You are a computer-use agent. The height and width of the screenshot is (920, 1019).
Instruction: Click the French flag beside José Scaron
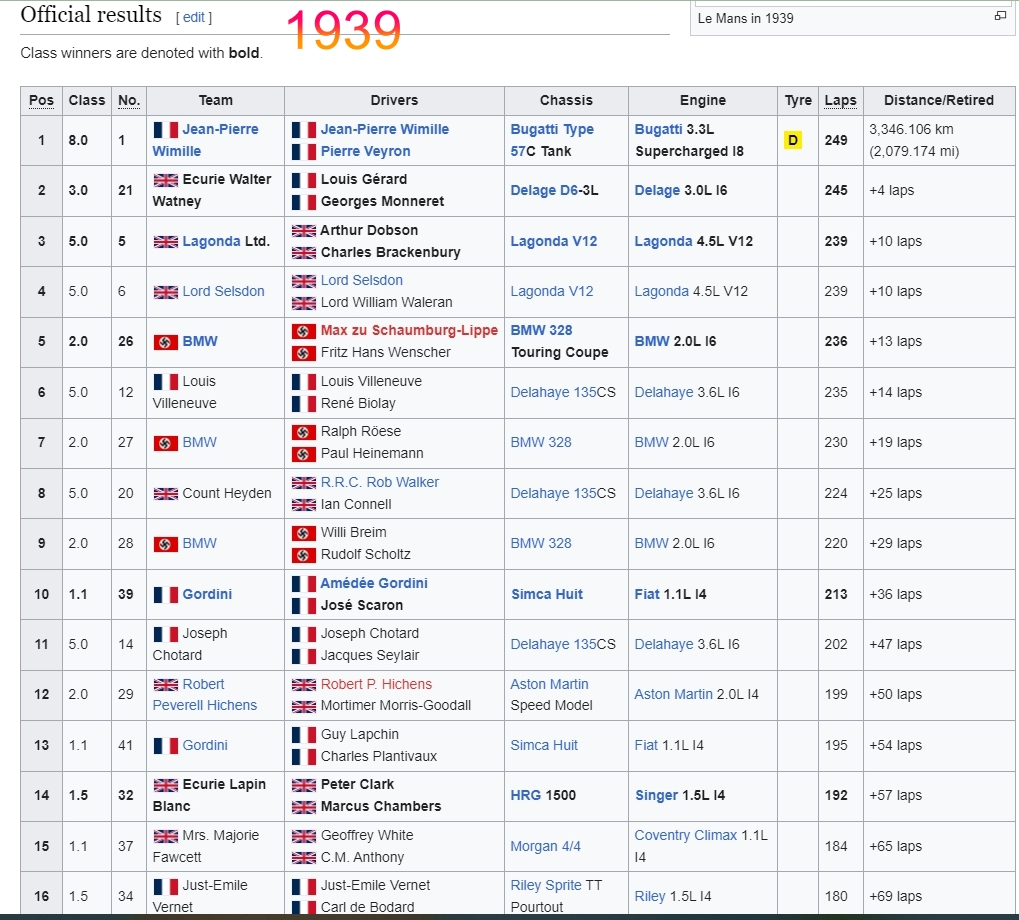pyautogui.click(x=303, y=606)
